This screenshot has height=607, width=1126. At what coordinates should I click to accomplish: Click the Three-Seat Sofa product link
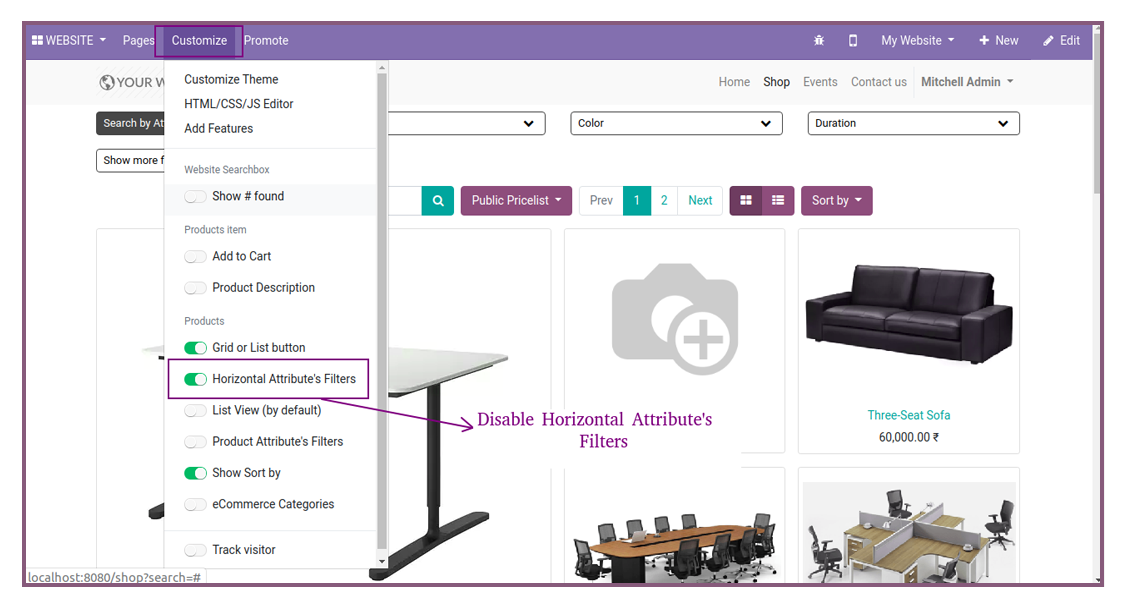pyautogui.click(x=908, y=415)
